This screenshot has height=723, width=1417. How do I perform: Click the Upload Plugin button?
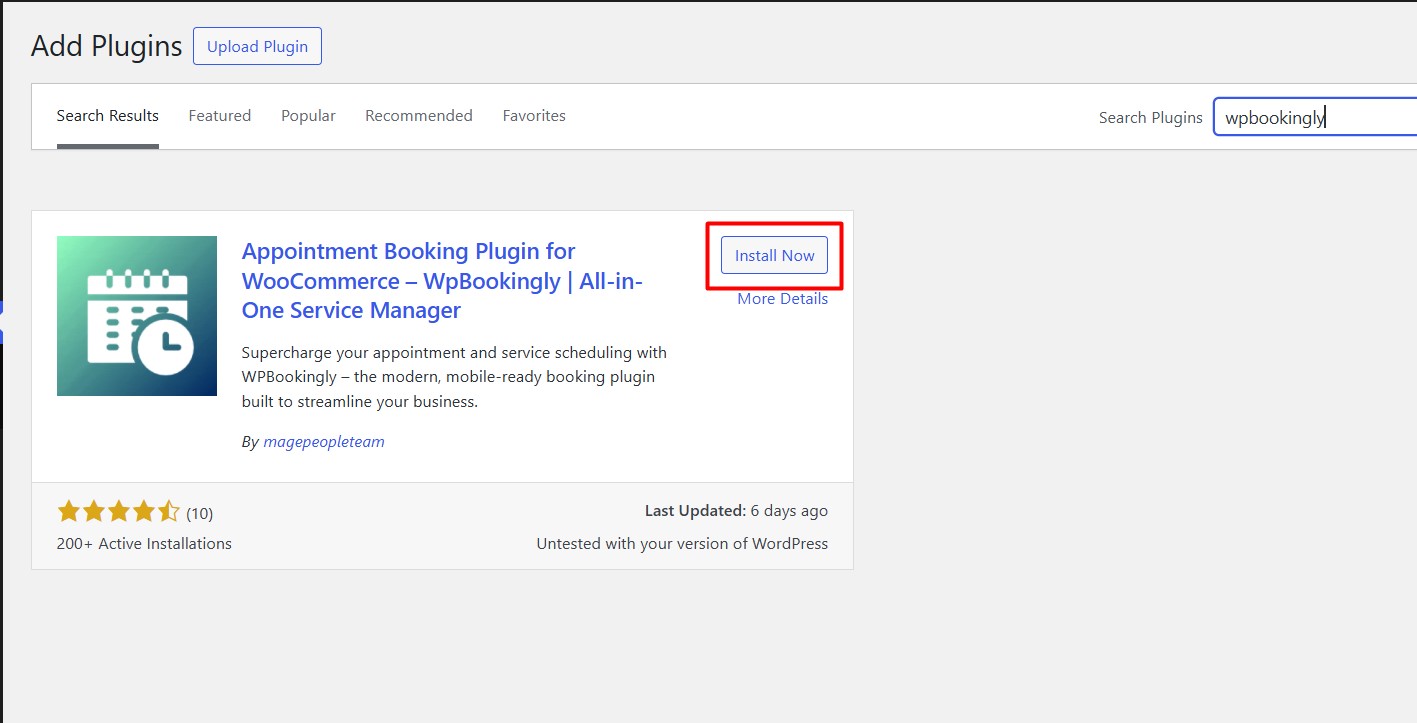click(x=257, y=47)
